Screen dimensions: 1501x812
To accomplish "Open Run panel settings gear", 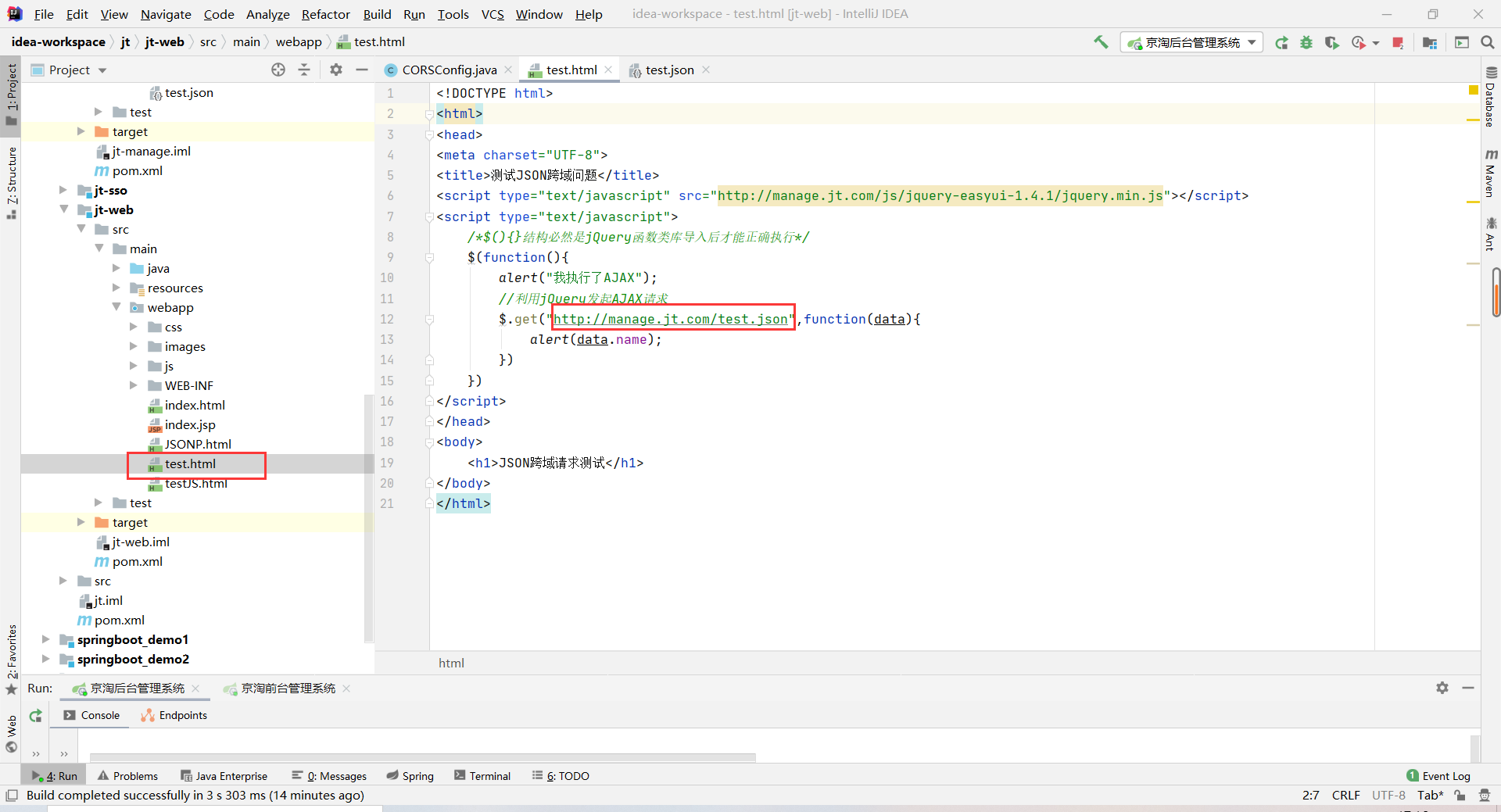I will (1442, 688).
